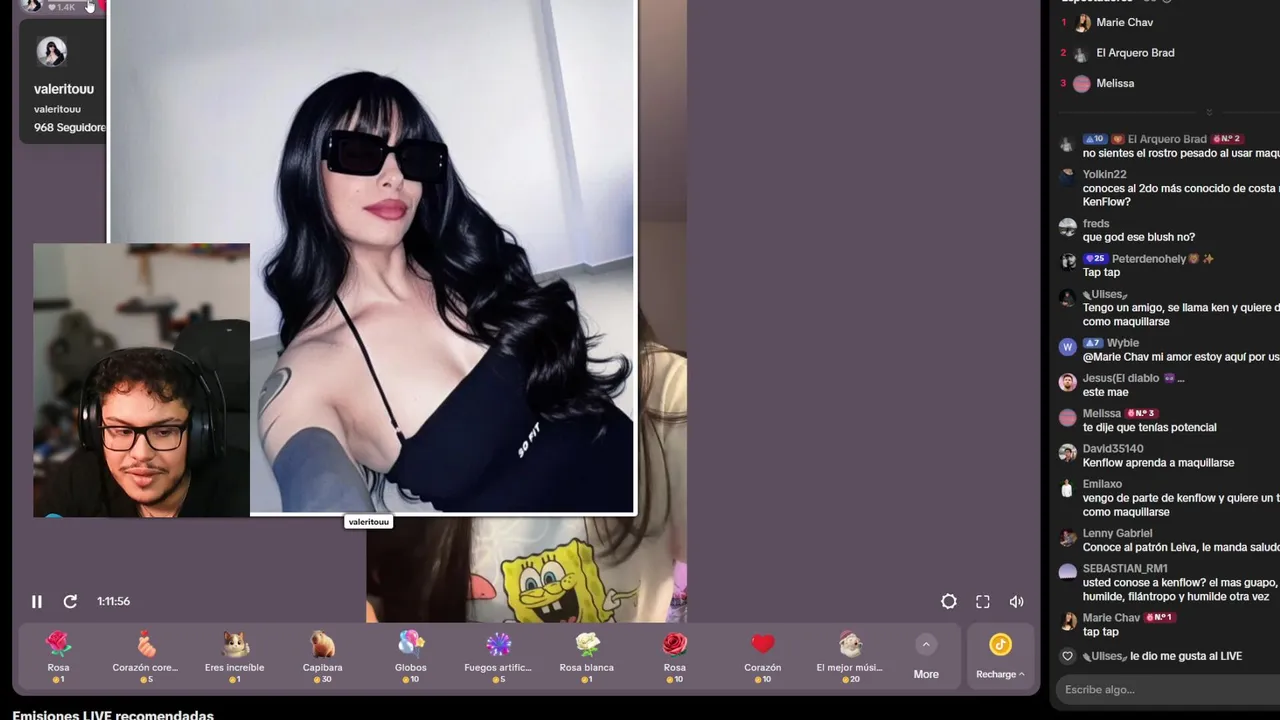Send the Globos balloons gift
The height and width of the screenshot is (720, 1280).
tap(411, 657)
